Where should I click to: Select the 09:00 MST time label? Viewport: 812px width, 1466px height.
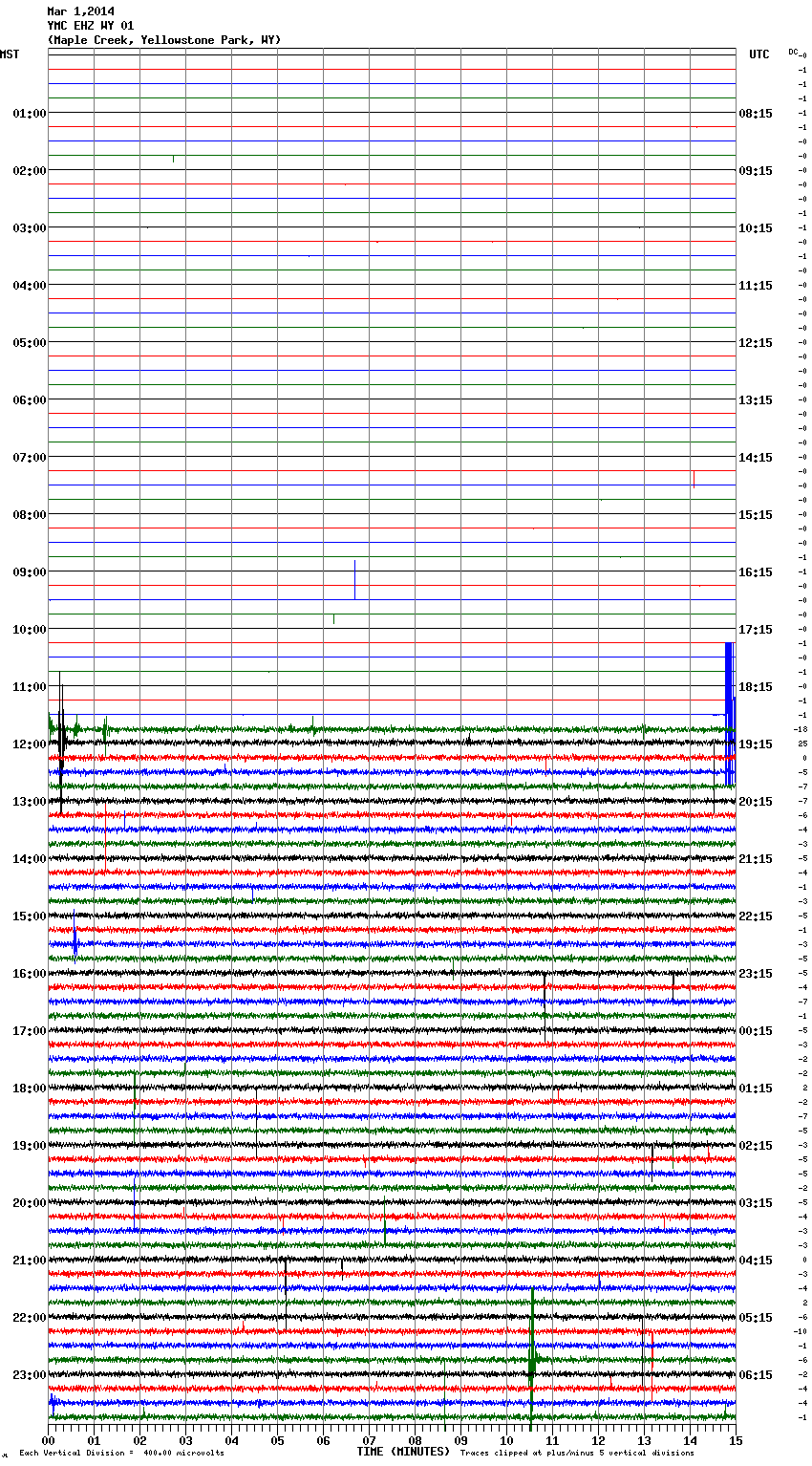[x=30, y=572]
